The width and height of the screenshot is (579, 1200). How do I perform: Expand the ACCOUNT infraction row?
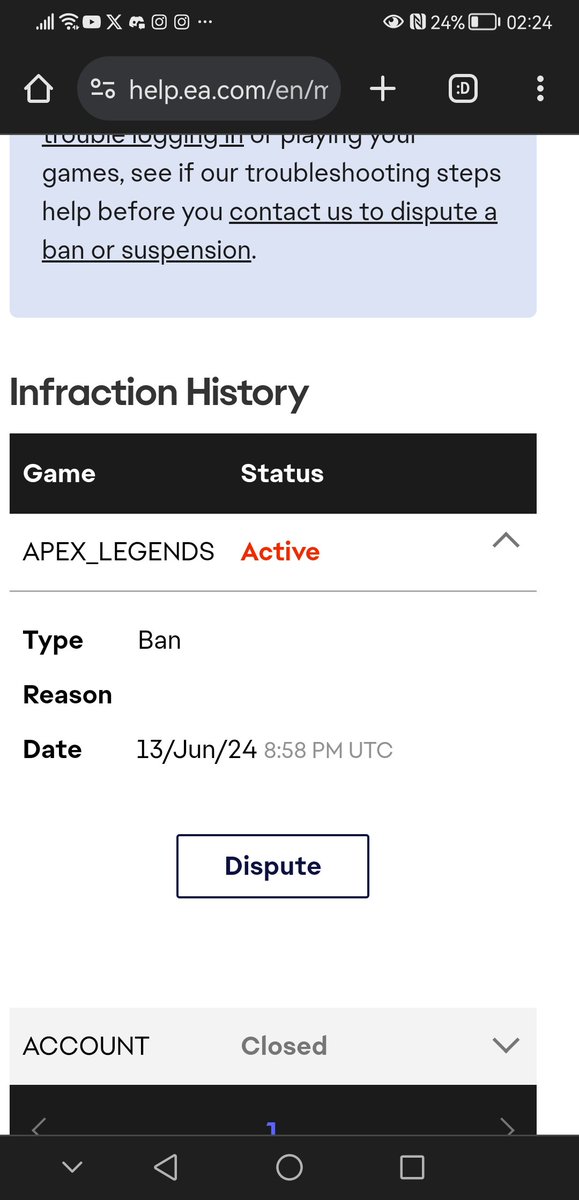(506, 1045)
